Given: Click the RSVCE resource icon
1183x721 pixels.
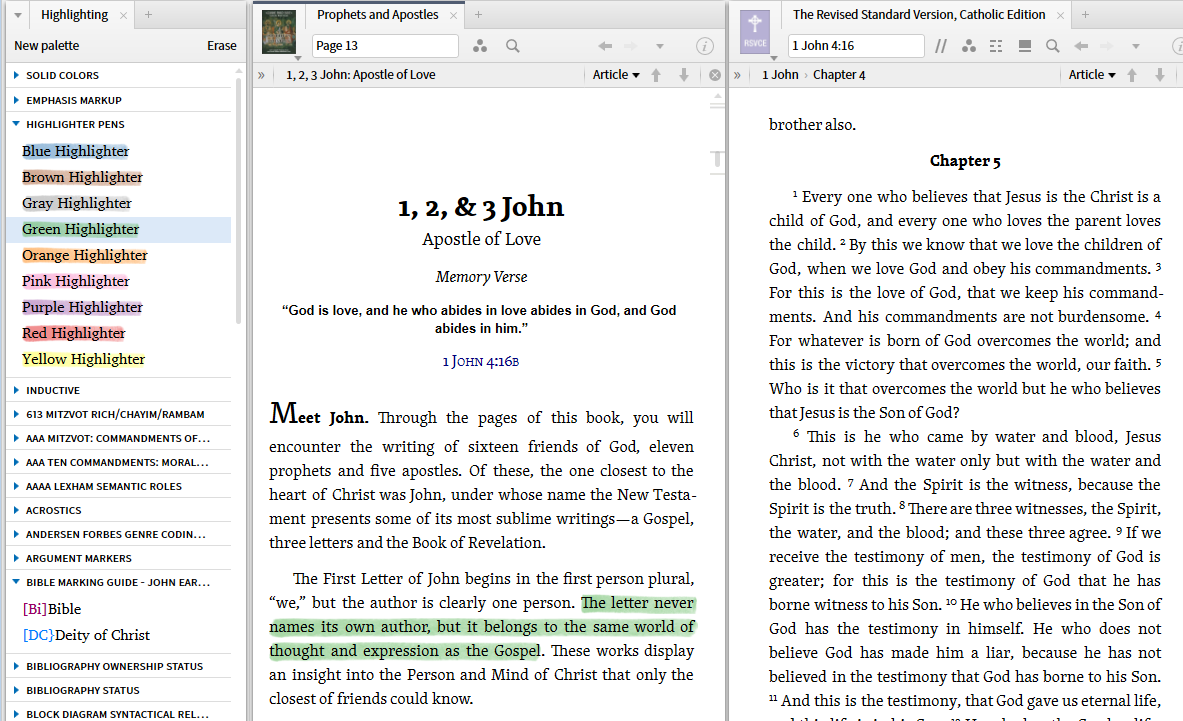Looking at the screenshot, I should (x=755, y=32).
